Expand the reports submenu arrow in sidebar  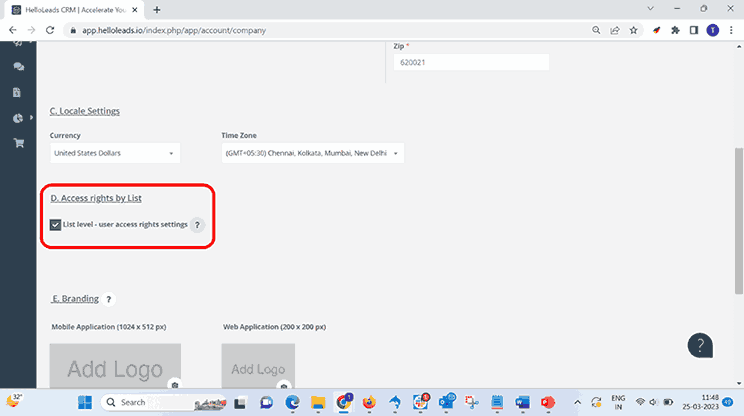click(x=31, y=118)
